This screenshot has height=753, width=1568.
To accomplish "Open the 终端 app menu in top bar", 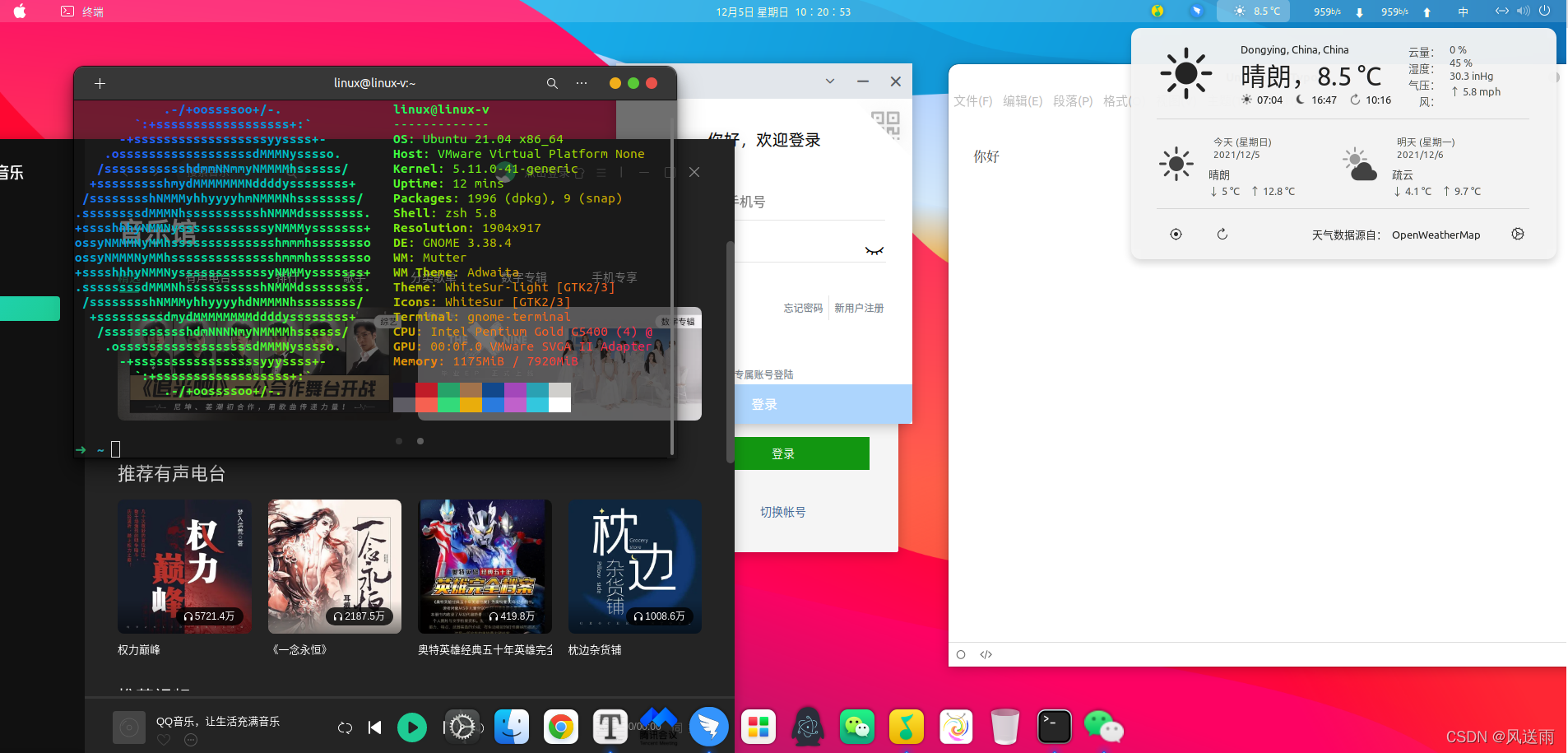I will coord(82,12).
